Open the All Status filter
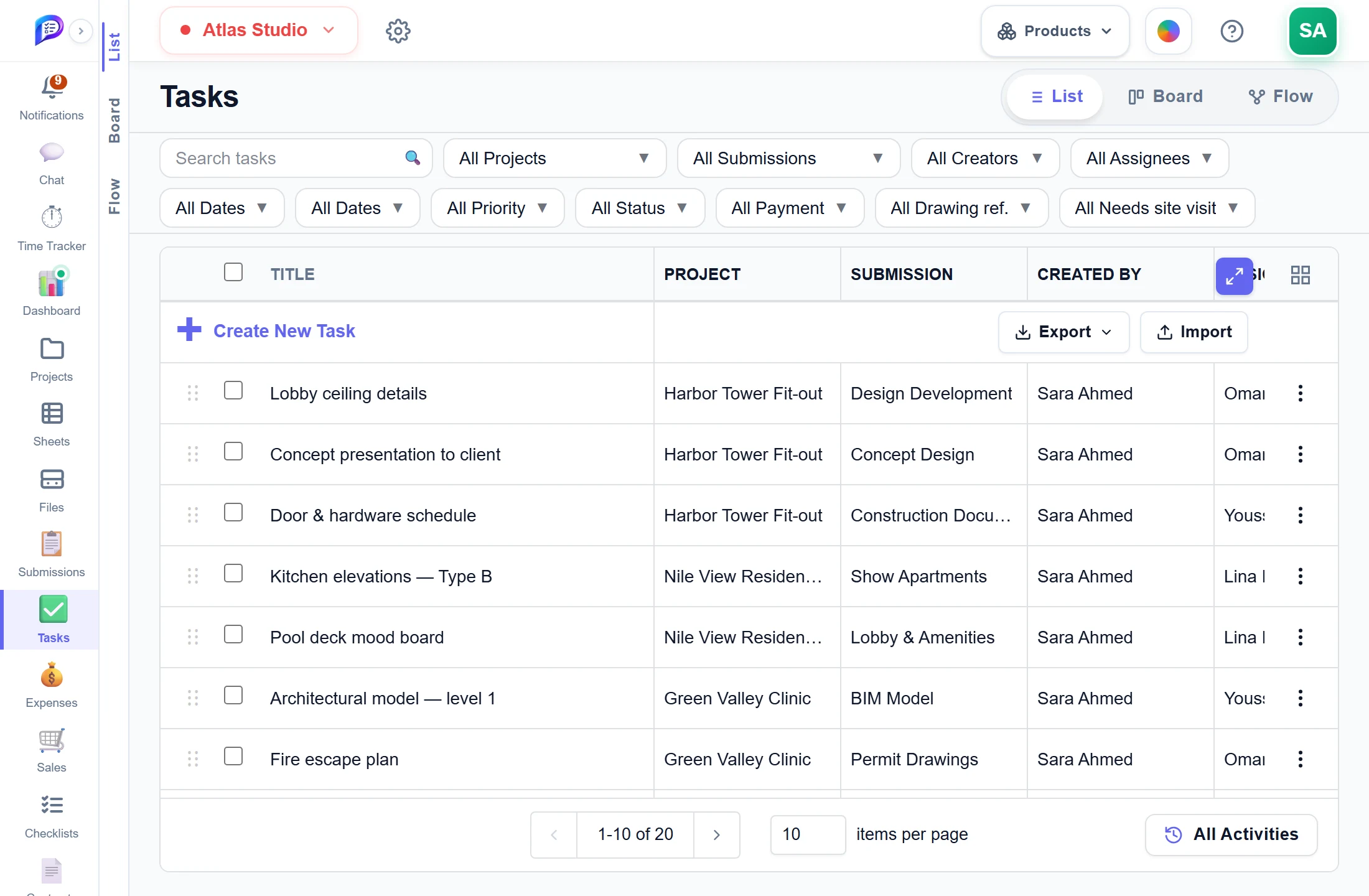The image size is (1369, 896). pos(640,208)
